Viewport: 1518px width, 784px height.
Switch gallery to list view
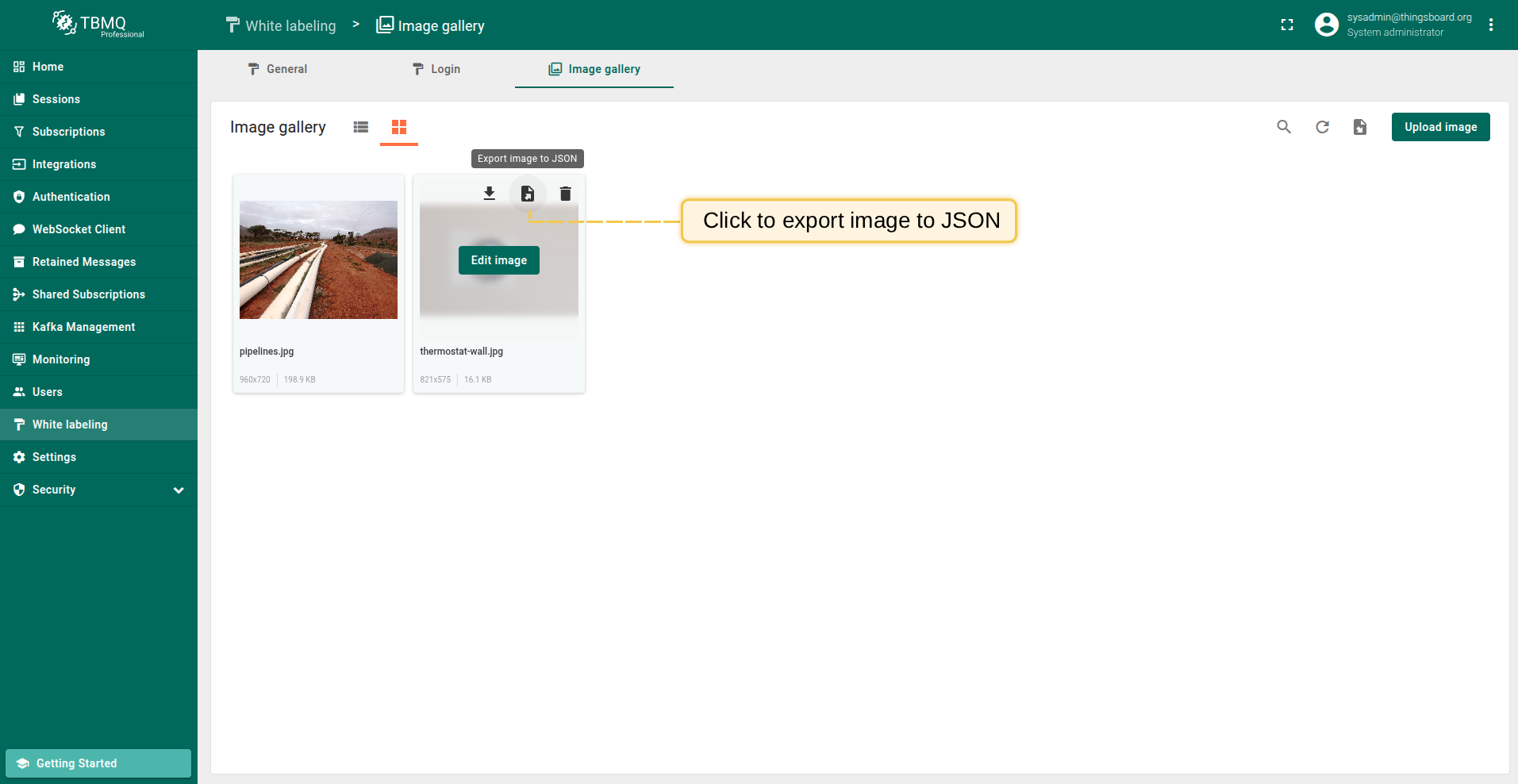pos(361,127)
